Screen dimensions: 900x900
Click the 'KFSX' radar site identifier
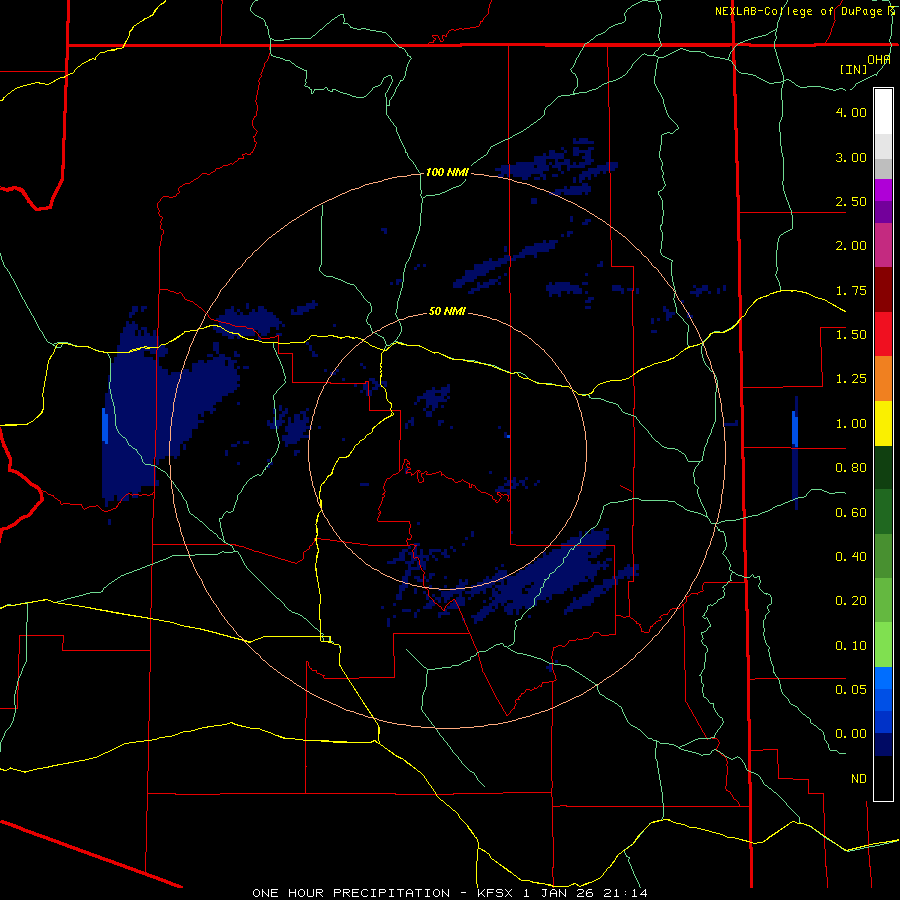[496, 893]
